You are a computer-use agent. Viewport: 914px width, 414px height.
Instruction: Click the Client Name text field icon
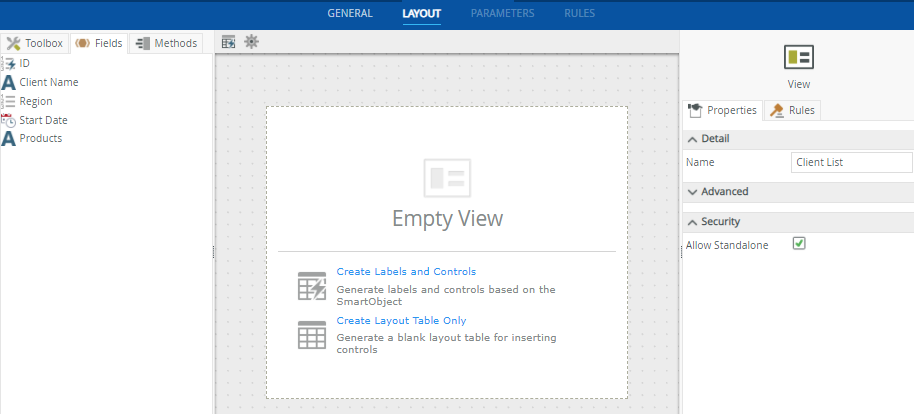(9, 83)
